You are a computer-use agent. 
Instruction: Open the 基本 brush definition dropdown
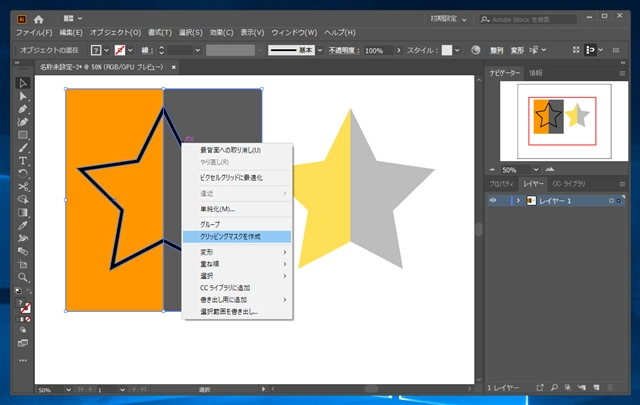pos(320,50)
